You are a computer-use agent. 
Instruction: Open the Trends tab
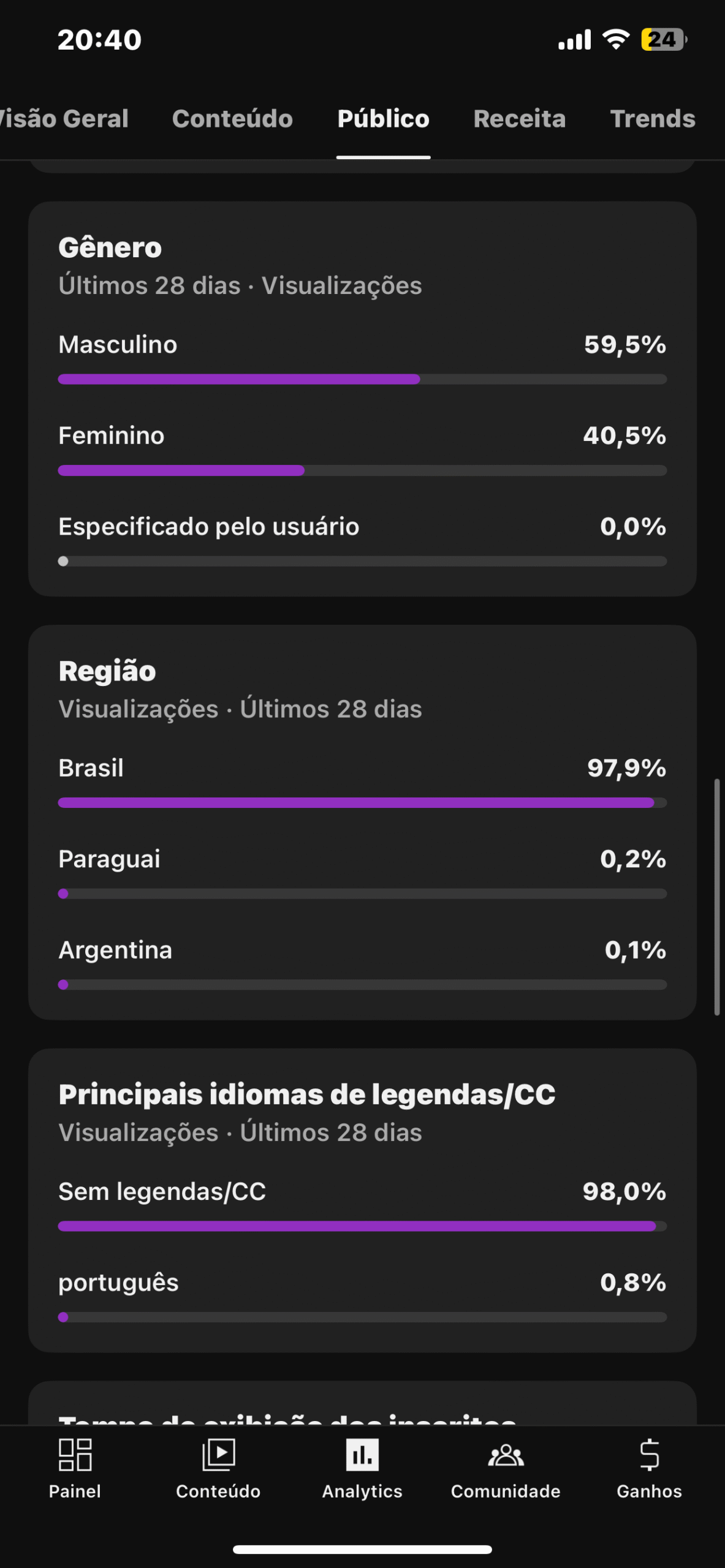[x=653, y=119]
